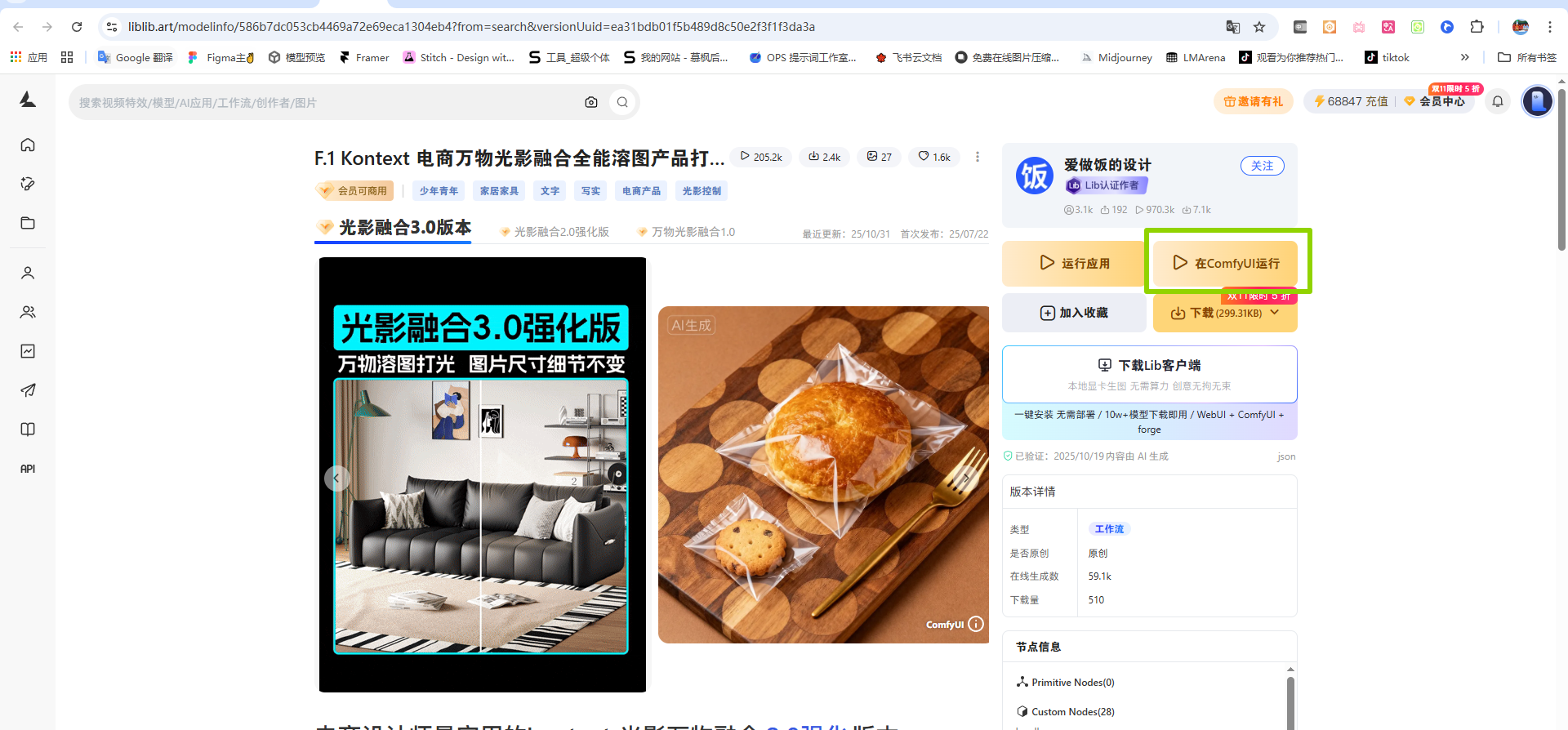The width and height of the screenshot is (1568, 730).
Task: Open the folder icon in left sidebar
Action: tap(28, 223)
